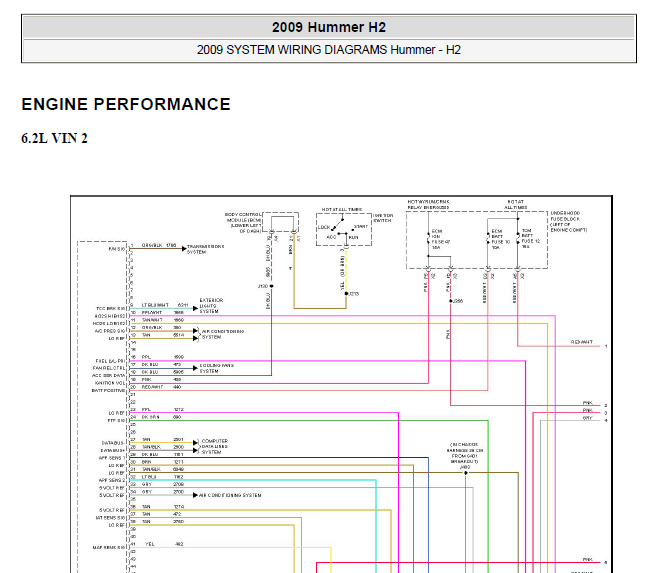Click "AIR CONDITIONING SYSTEM" label beside pin 34
The height and width of the screenshot is (573, 659).
coord(230,496)
